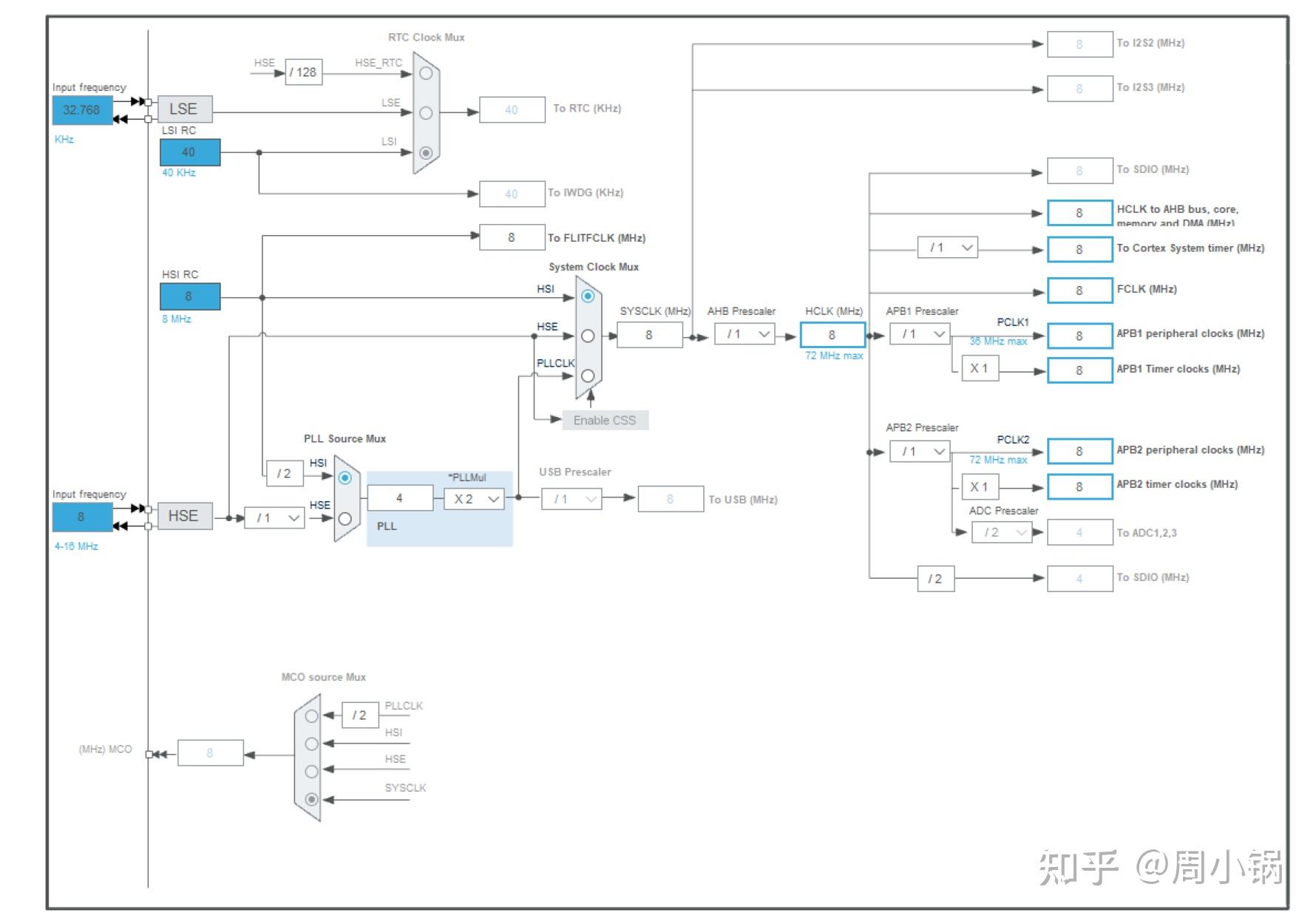Open the ADC Prescaler dropdown
This screenshot has width=1316, height=921.
[x=1002, y=532]
